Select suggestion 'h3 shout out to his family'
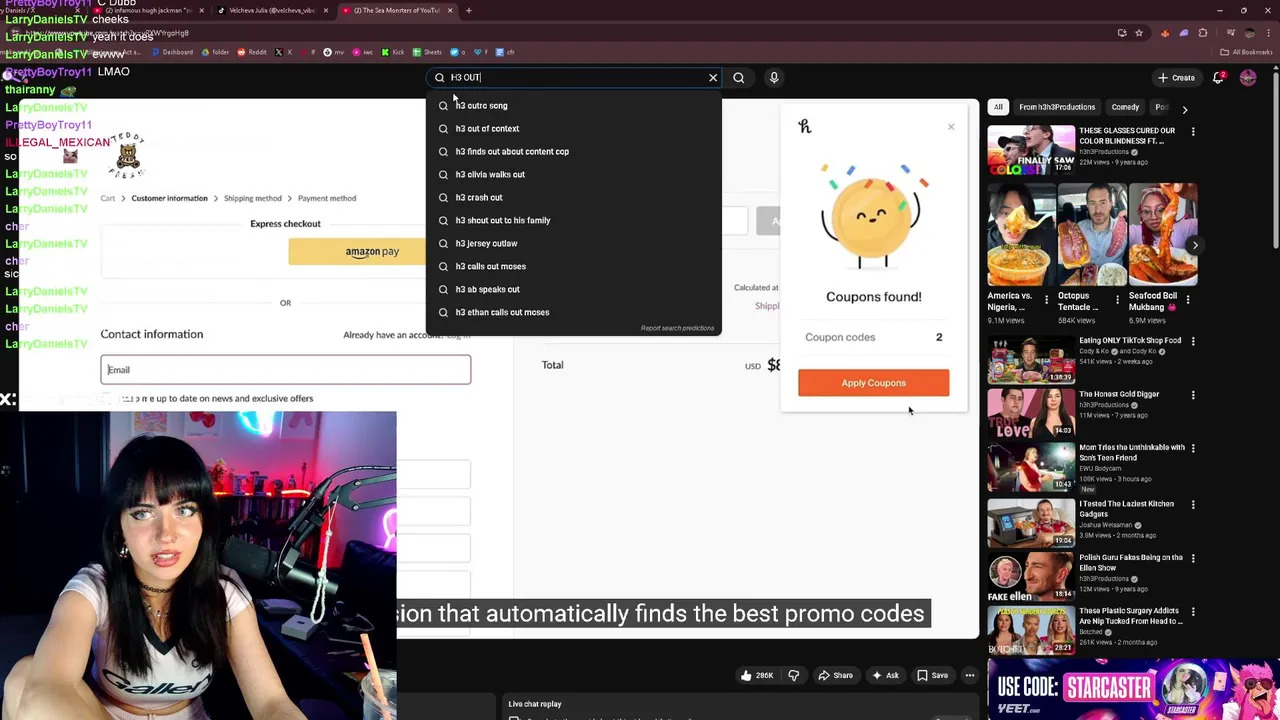The width and height of the screenshot is (1280, 720). pos(573,220)
